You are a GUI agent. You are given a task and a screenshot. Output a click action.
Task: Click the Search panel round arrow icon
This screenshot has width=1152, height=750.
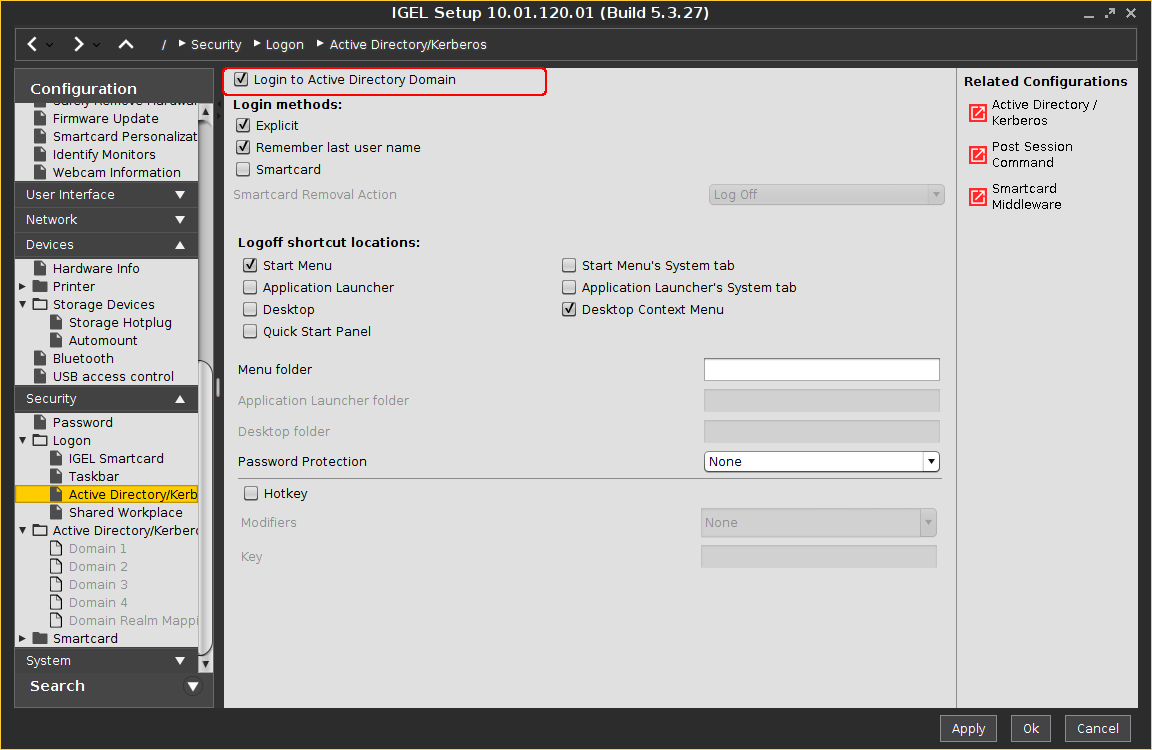(x=193, y=686)
